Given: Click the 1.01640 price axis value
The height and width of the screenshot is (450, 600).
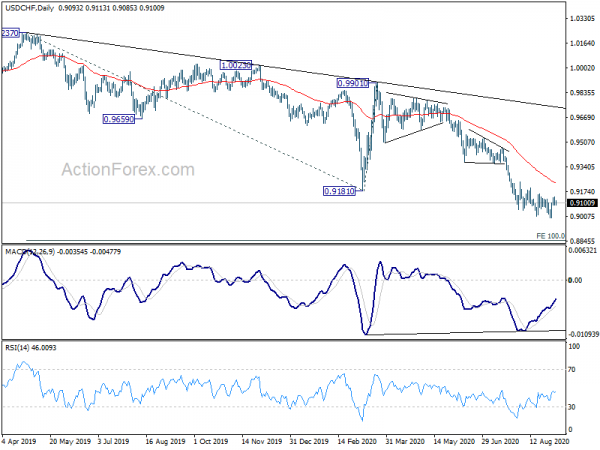Looking at the screenshot, I should click(x=582, y=43).
